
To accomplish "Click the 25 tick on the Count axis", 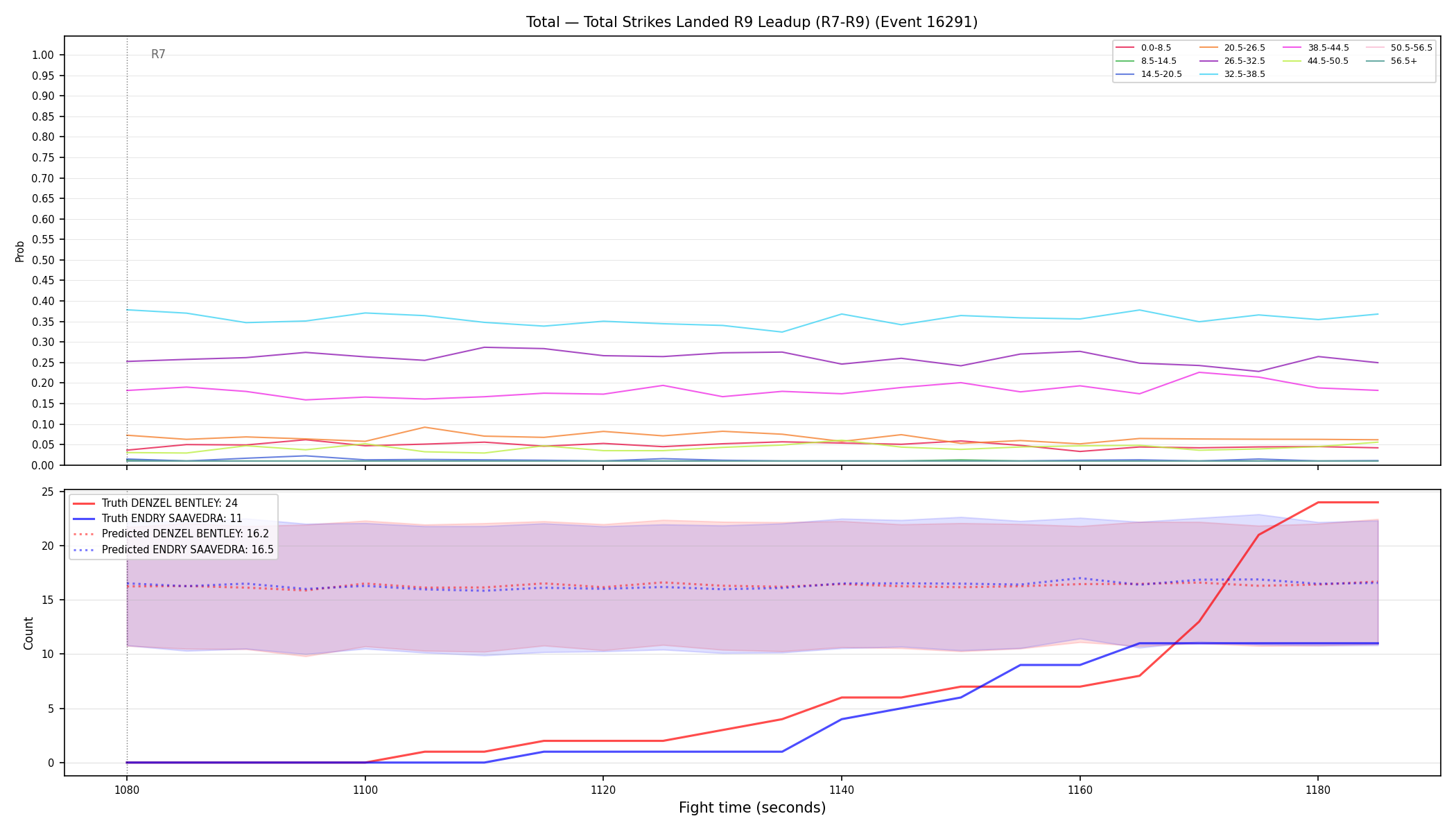I will coord(48,492).
